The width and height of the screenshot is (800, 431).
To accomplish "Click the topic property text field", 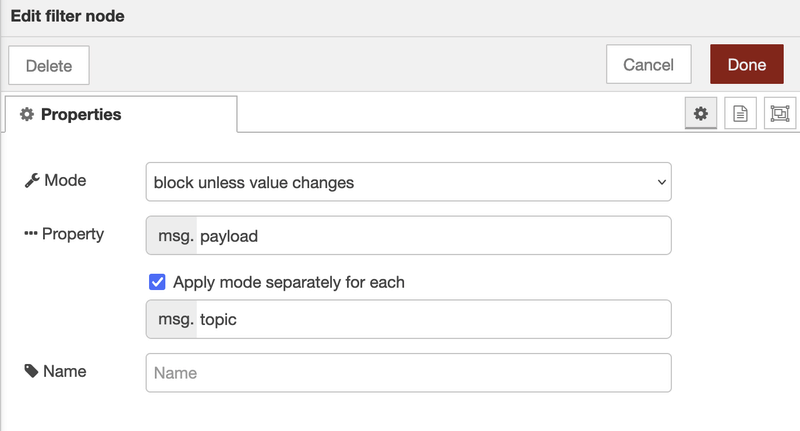I will pos(433,319).
